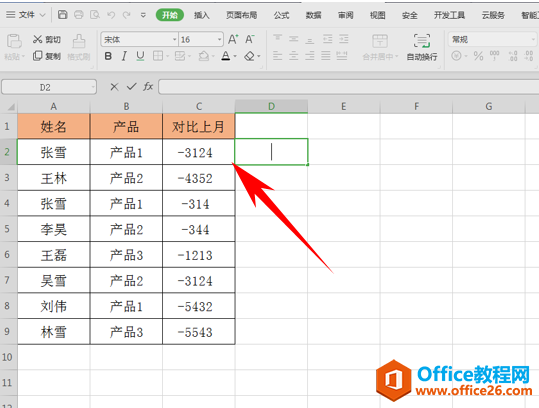The width and height of the screenshot is (539, 408).
Task: Click the clear format eraser icon
Action: 250,56
